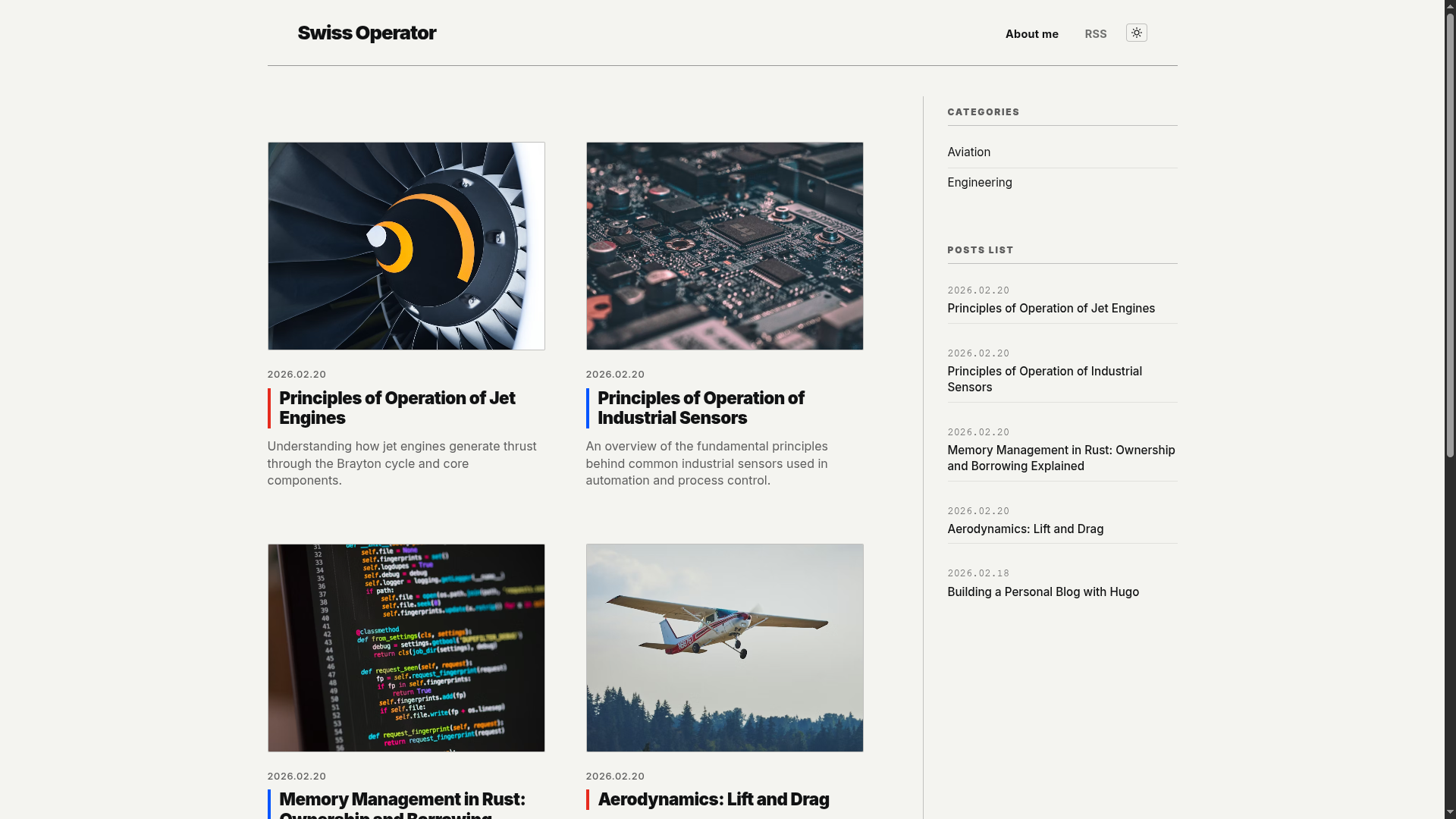The image size is (1456, 819).
Task: Toggle the light/dark theme sun icon
Action: (1136, 33)
